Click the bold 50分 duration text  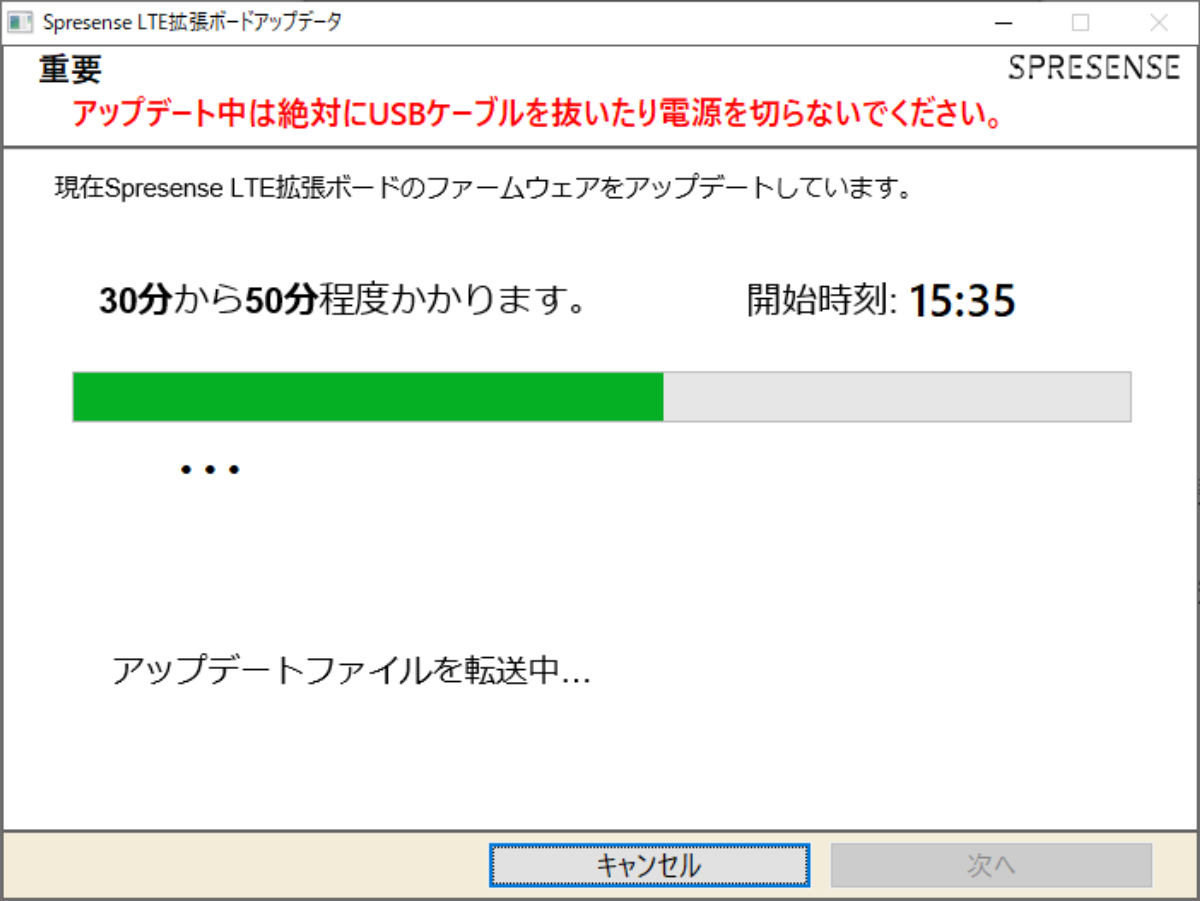point(281,300)
